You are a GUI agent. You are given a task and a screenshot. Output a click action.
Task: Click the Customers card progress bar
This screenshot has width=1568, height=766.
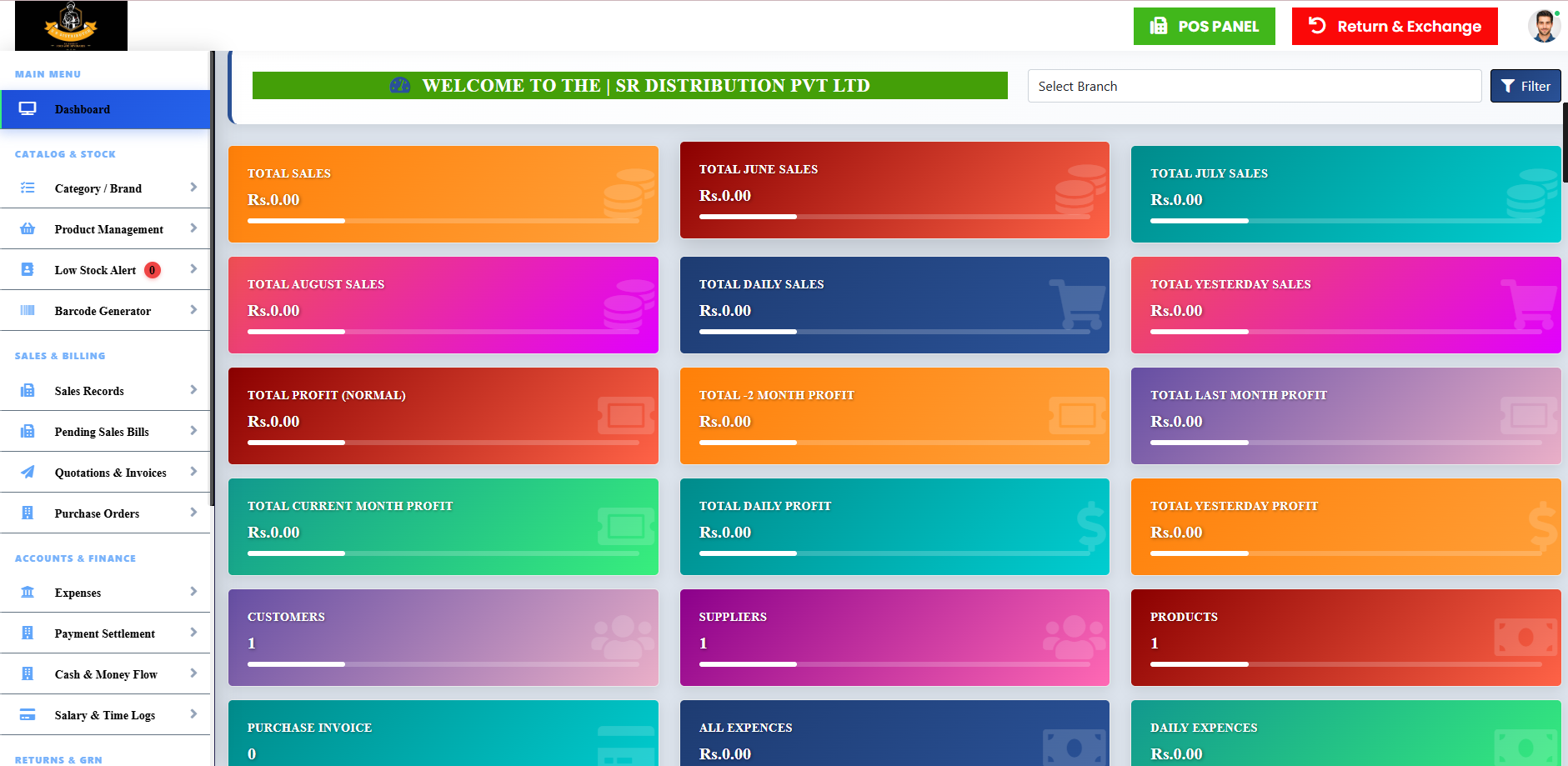443,664
